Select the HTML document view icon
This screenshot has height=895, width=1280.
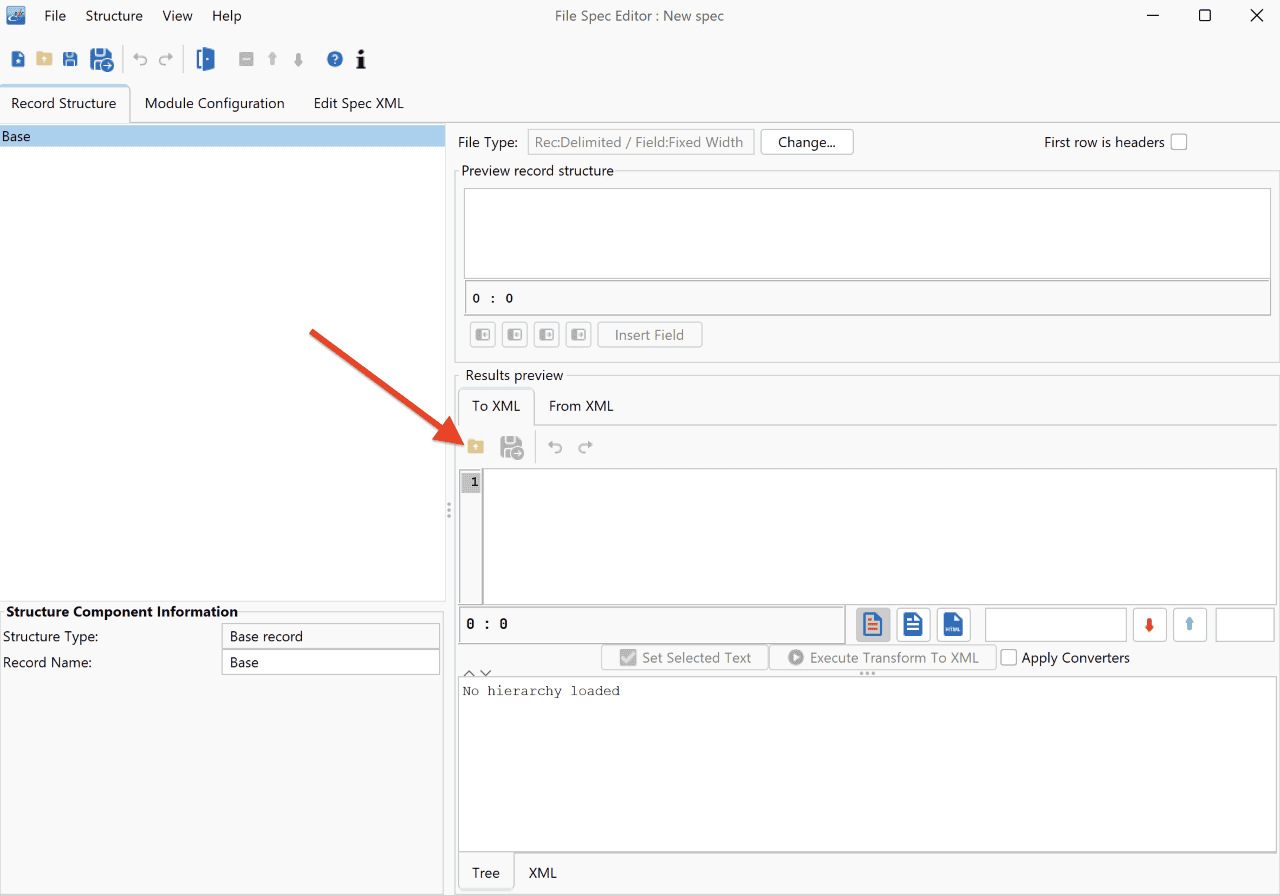pos(953,625)
